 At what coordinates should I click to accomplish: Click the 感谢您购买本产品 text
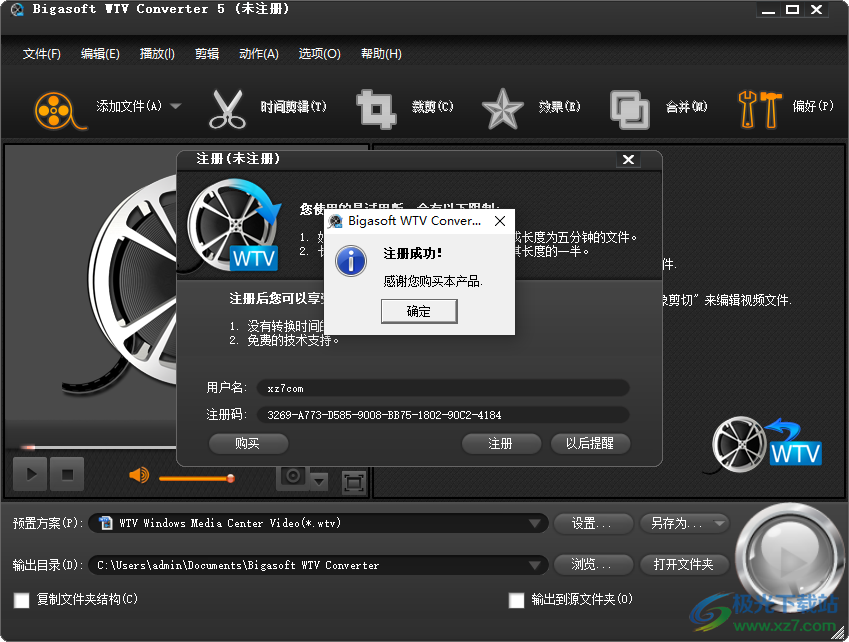tap(433, 281)
